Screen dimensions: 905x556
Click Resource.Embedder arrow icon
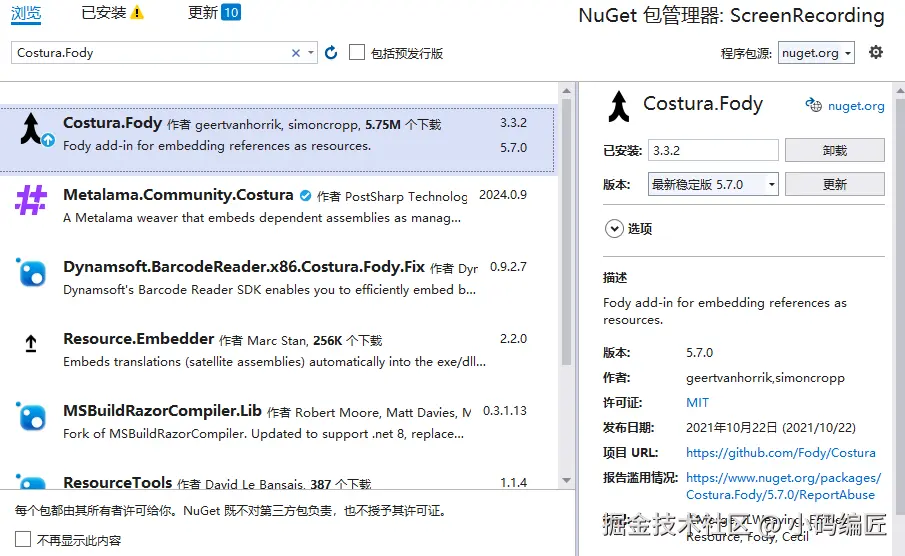click(31, 344)
